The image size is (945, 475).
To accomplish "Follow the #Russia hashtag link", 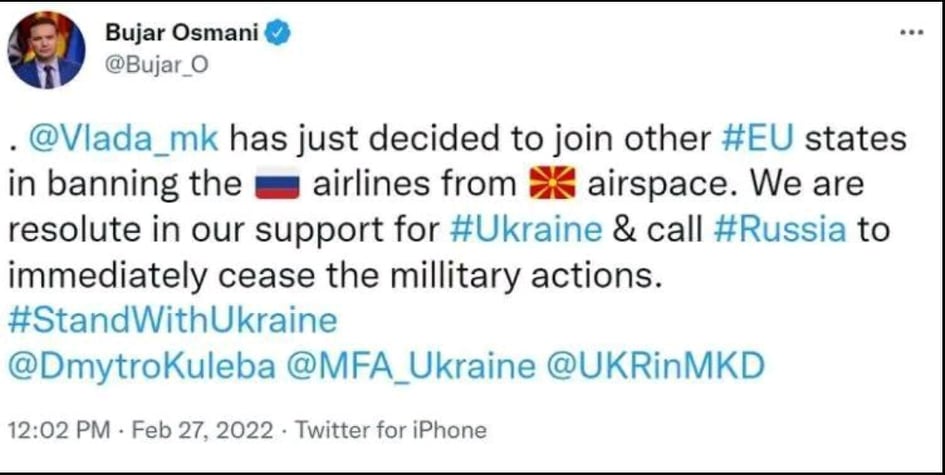I will coord(780,229).
